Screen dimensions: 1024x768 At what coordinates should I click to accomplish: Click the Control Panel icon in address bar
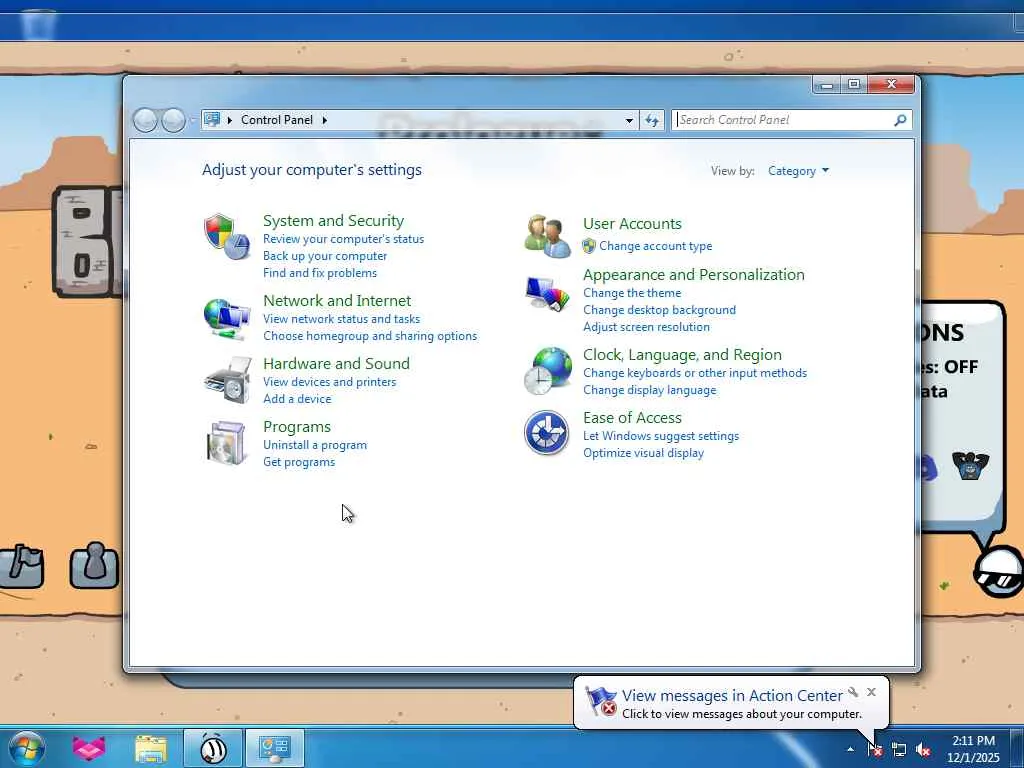pos(212,120)
